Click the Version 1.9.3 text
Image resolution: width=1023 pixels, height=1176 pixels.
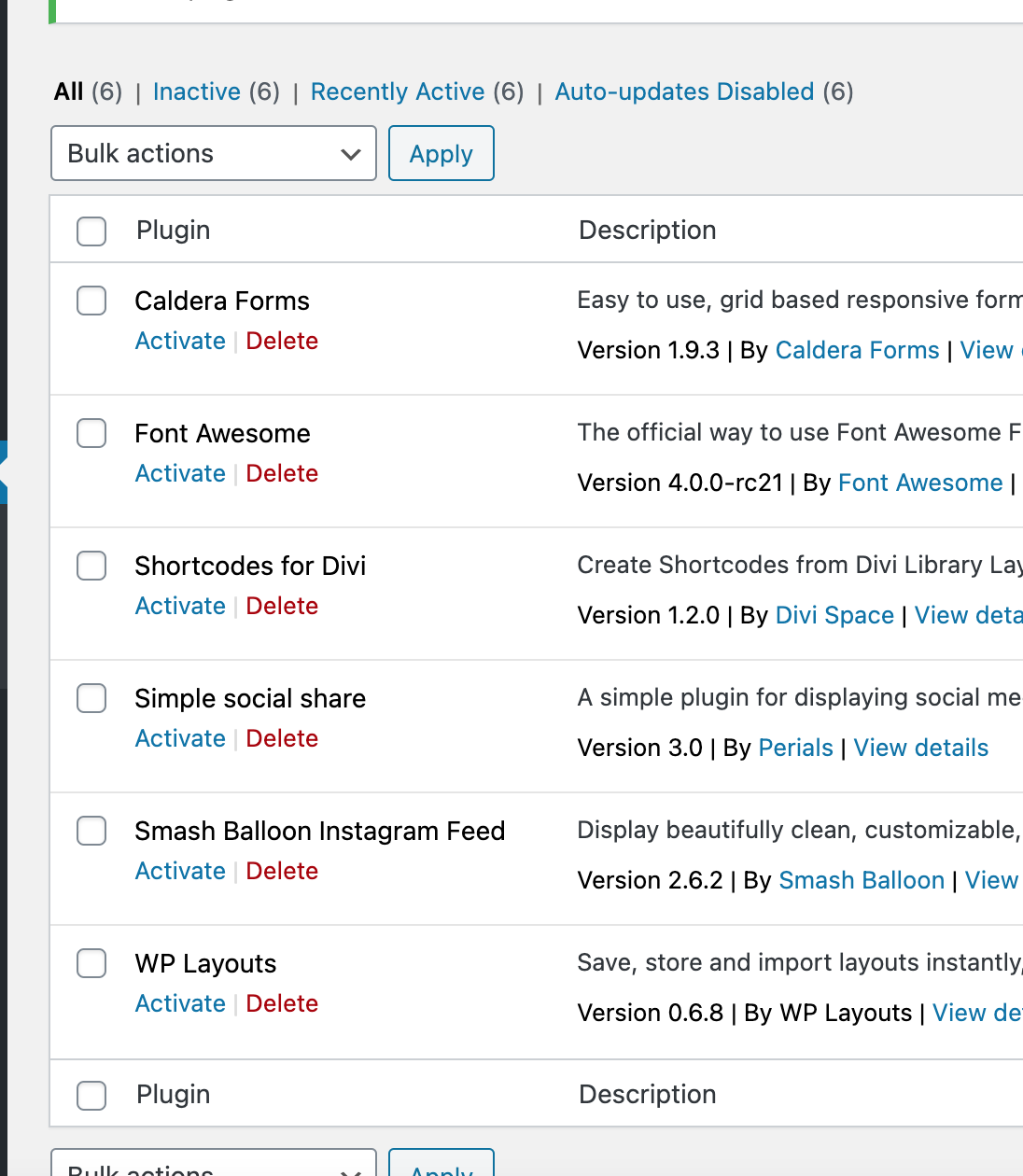tap(649, 350)
